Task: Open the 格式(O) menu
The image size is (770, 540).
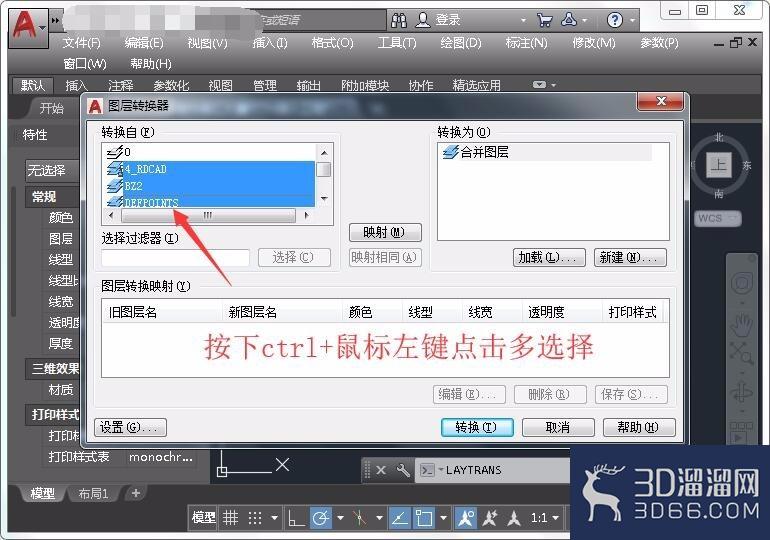Action: [x=332, y=43]
